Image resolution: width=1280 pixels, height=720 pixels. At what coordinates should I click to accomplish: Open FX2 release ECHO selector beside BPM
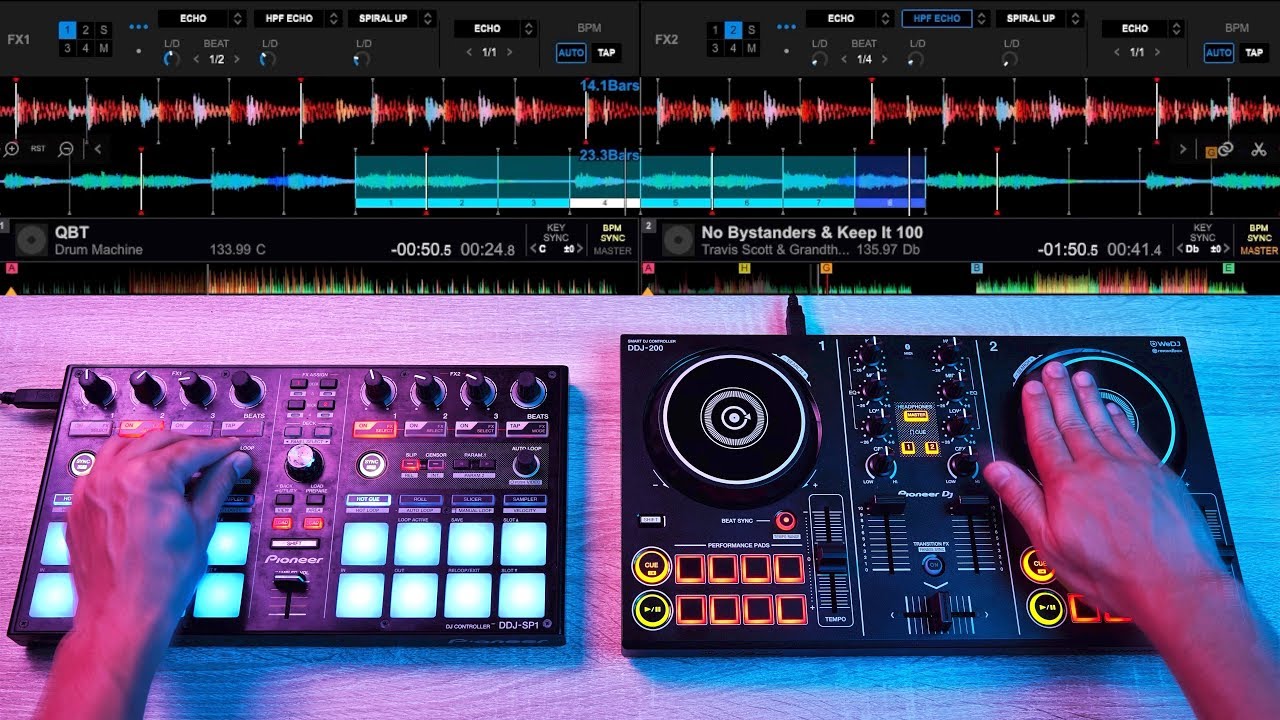pos(1177,28)
